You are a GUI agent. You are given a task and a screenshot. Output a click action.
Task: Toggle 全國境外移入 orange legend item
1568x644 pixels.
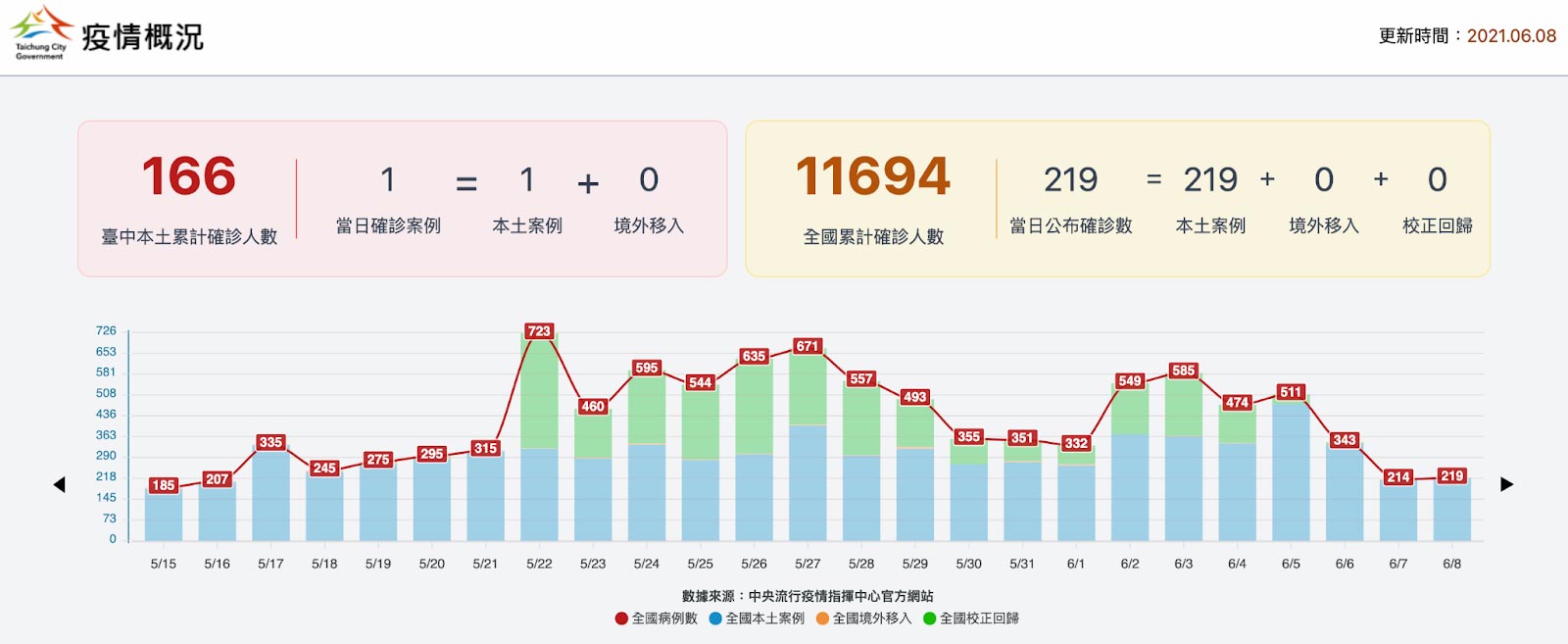click(863, 619)
